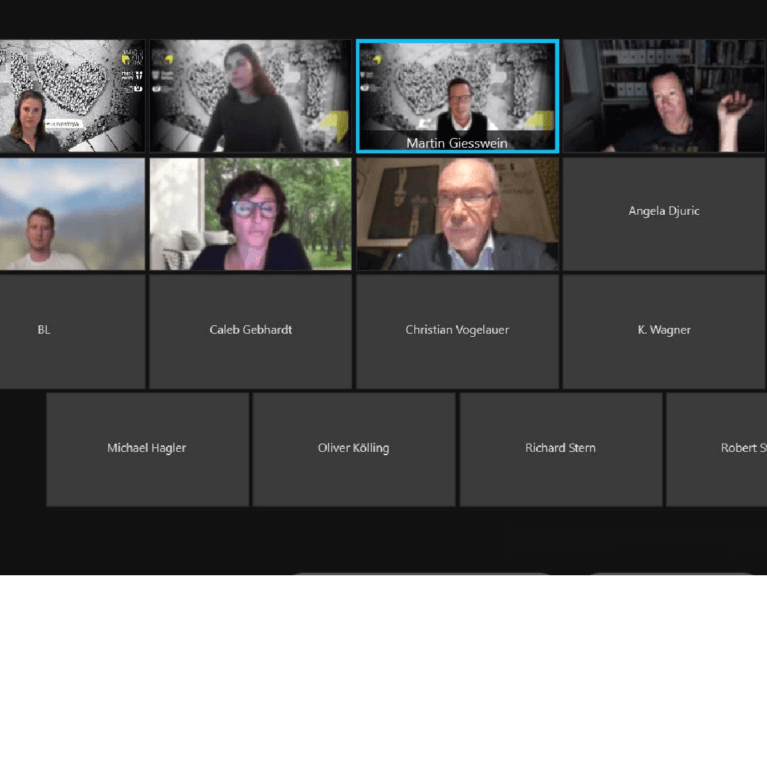Click the shorter rounded bar at bottom right
This screenshot has width=767, height=767.
coord(671,574)
